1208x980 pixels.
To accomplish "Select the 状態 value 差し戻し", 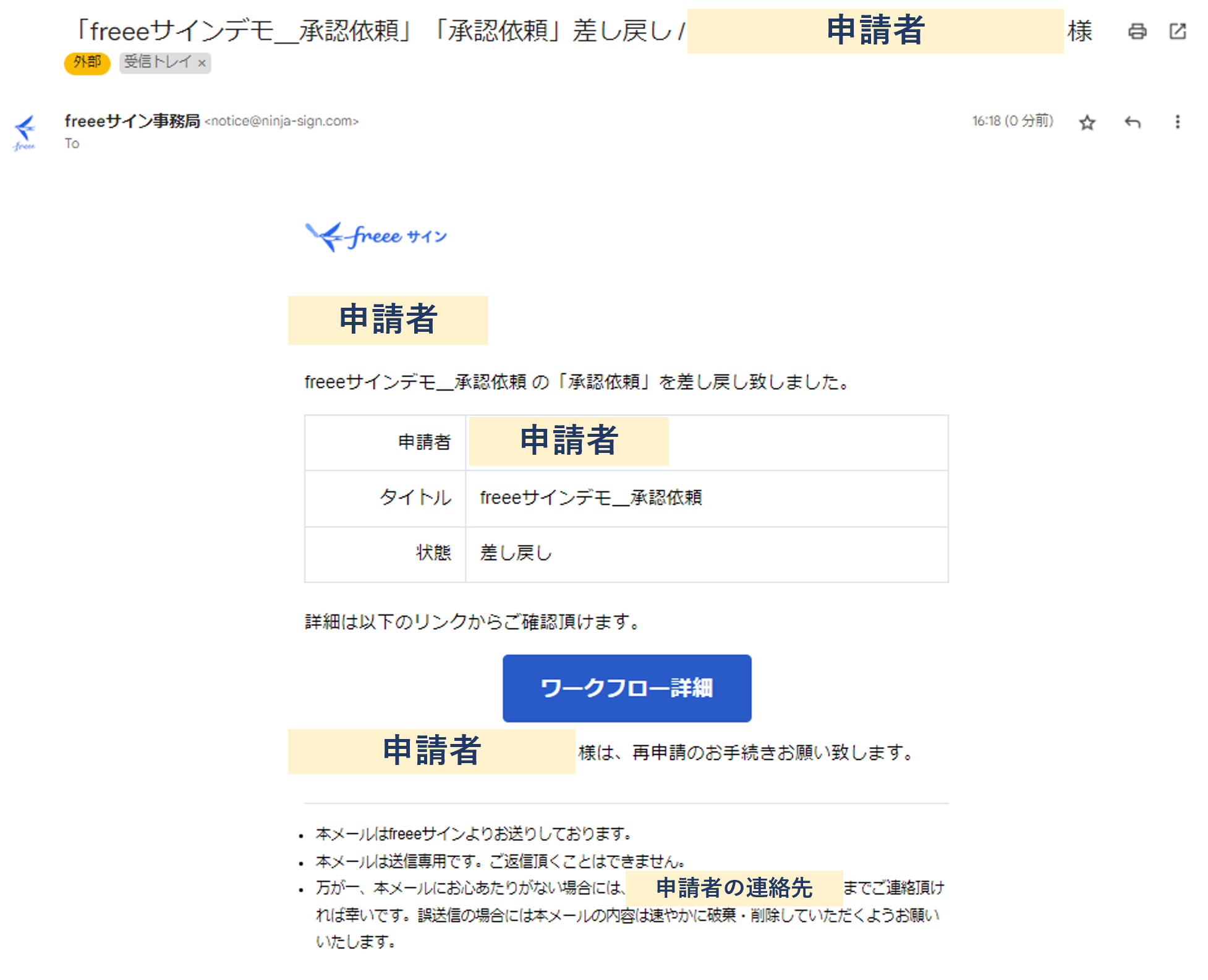I will click(516, 552).
